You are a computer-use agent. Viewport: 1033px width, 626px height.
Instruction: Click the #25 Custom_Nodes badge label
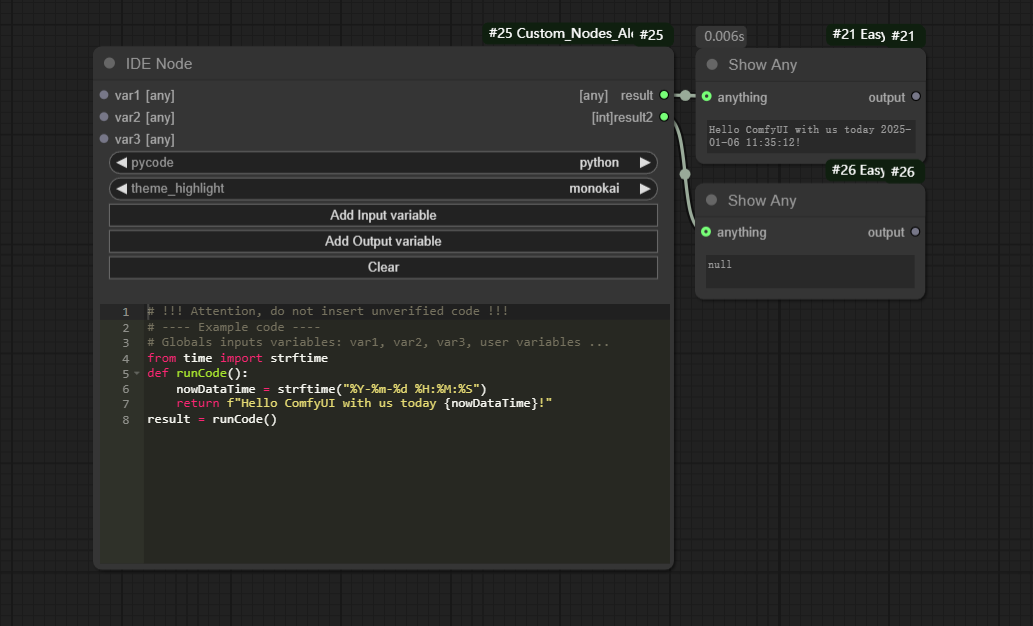(x=558, y=34)
